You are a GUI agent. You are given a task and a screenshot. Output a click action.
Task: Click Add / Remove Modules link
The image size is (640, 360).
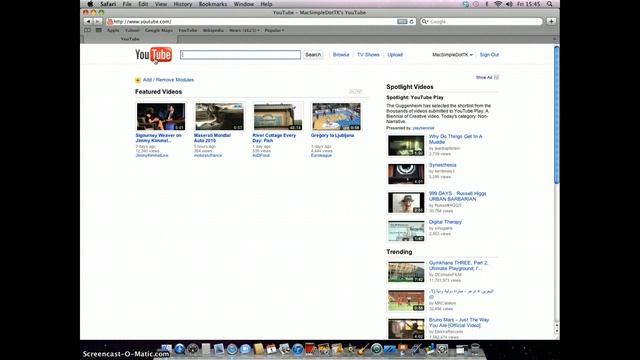pyautogui.click(x=168, y=80)
